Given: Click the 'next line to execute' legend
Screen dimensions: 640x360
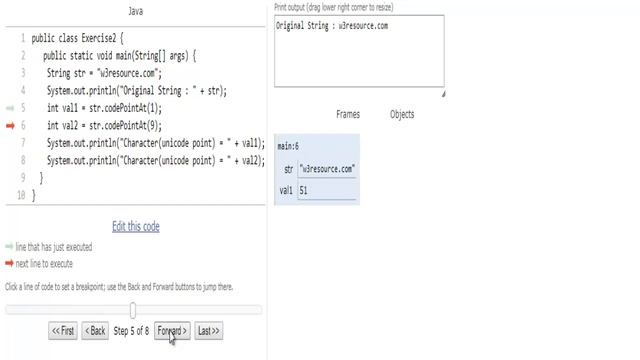Looking at the screenshot, I should 44,264.
